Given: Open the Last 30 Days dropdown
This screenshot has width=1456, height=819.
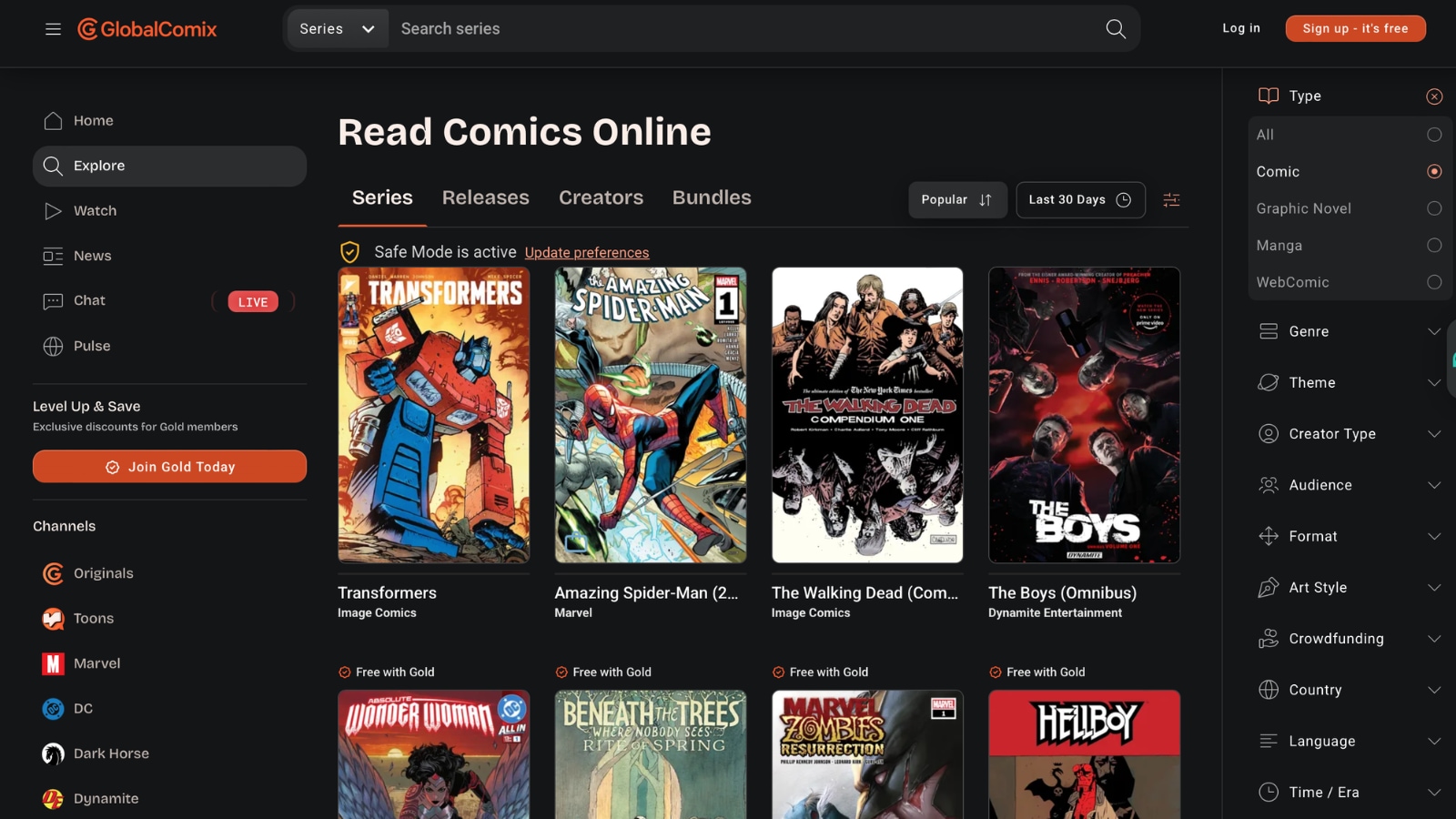Looking at the screenshot, I should pyautogui.click(x=1080, y=200).
